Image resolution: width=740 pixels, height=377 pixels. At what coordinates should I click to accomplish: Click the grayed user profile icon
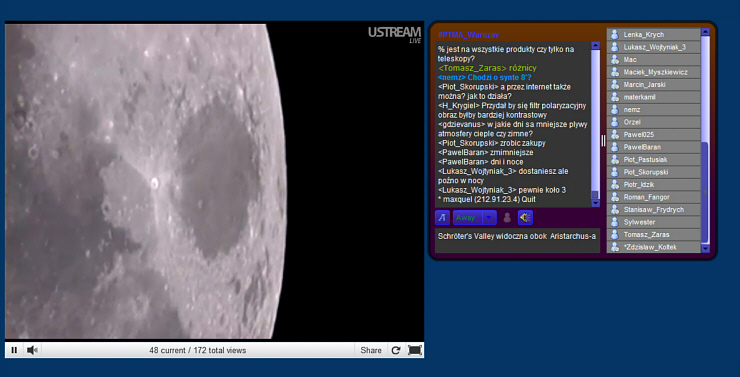[x=507, y=218]
